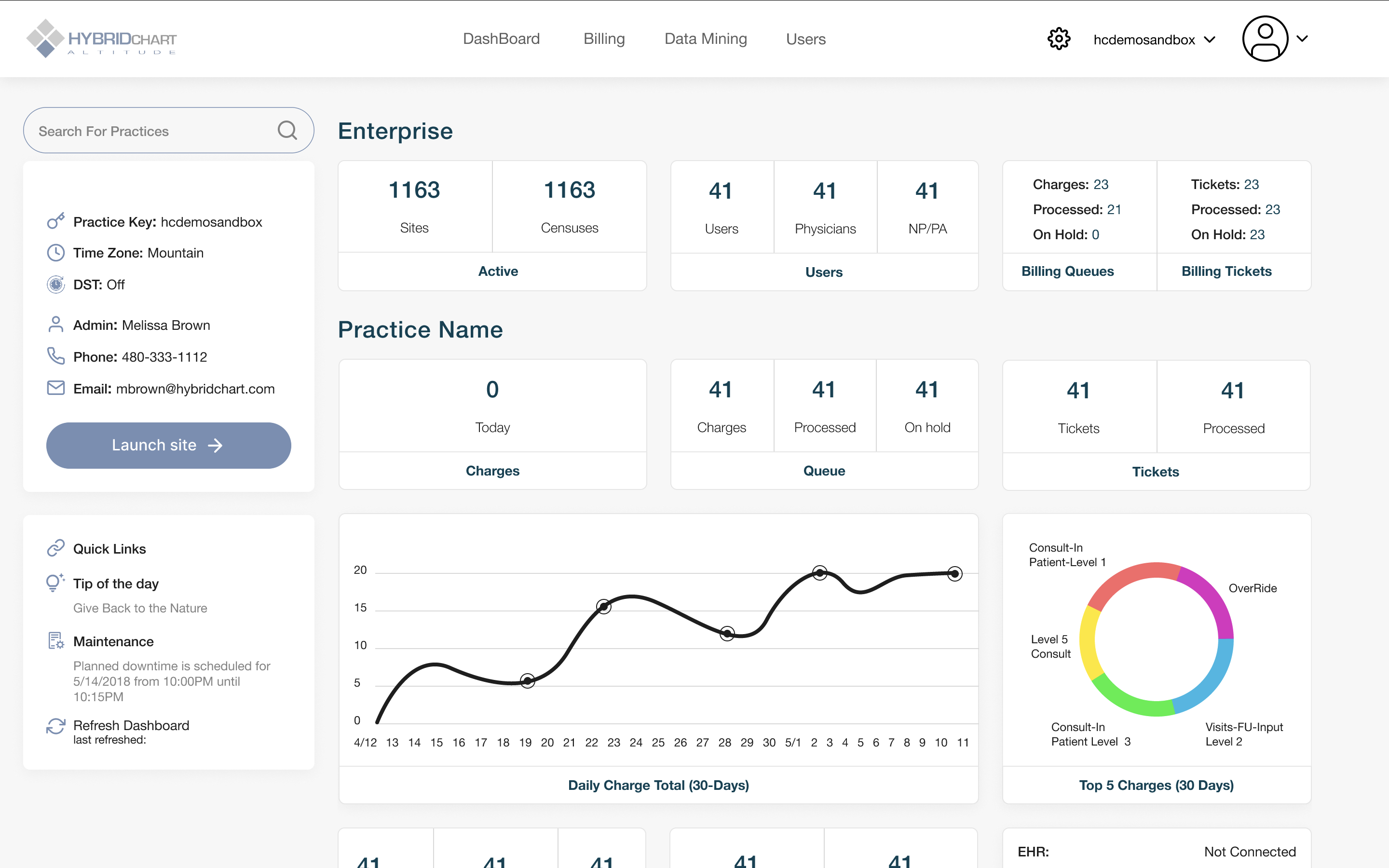
Task: Click the user profile avatar icon
Action: click(x=1265, y=39)
